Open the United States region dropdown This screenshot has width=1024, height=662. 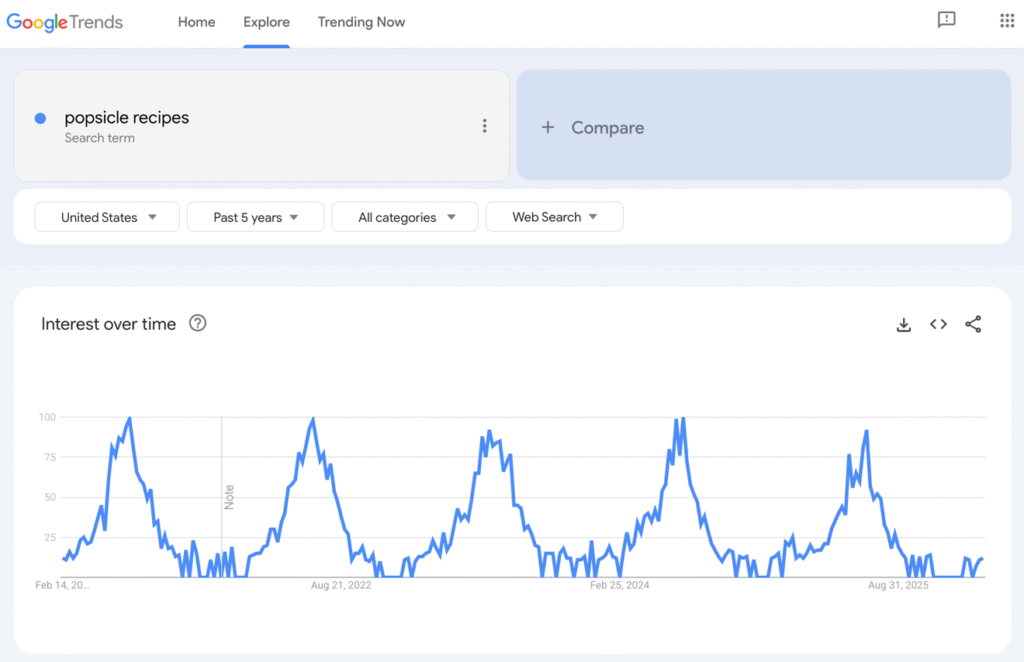coord(106,217)
